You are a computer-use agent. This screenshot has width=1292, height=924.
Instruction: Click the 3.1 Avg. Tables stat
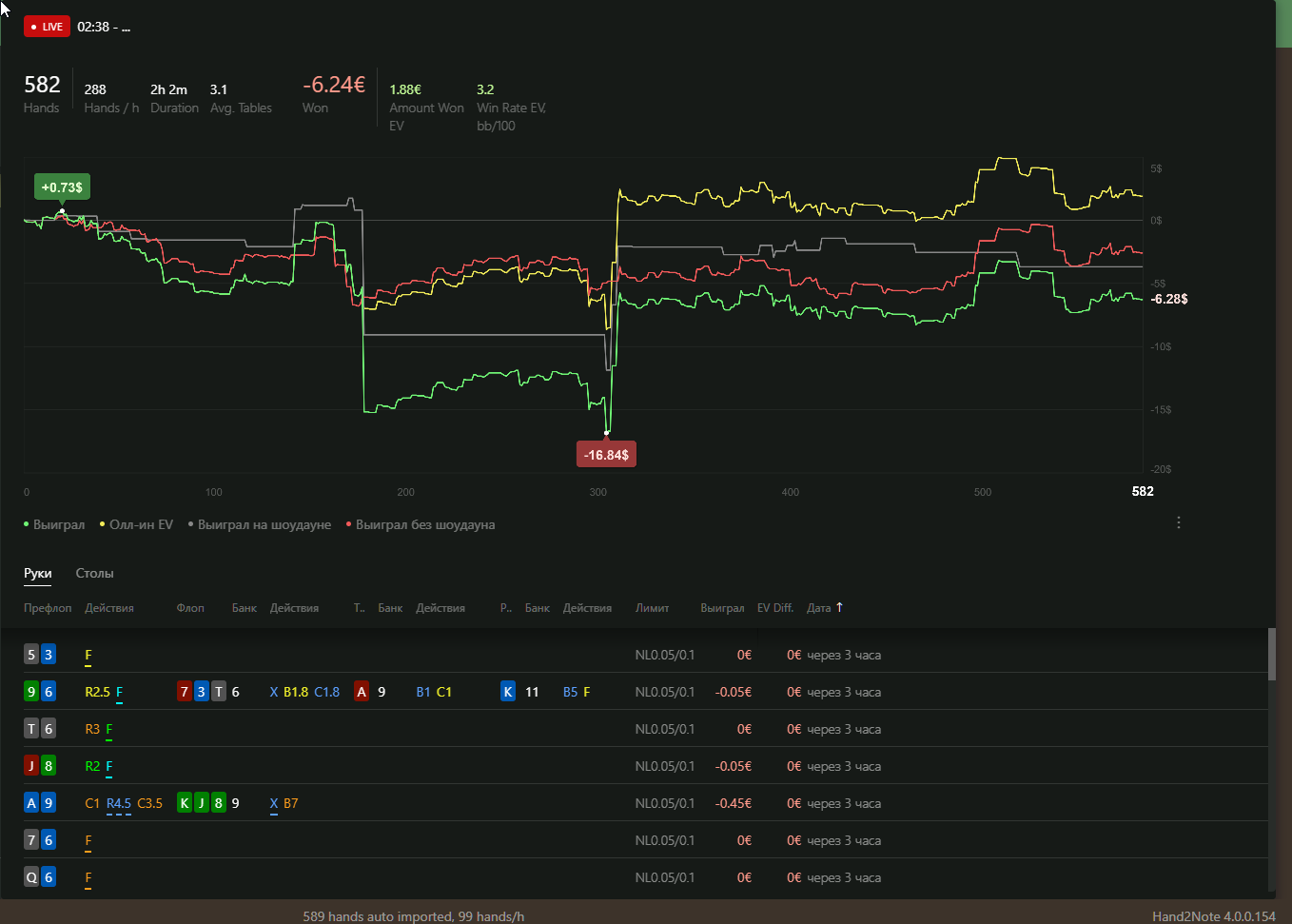[241, 98]
